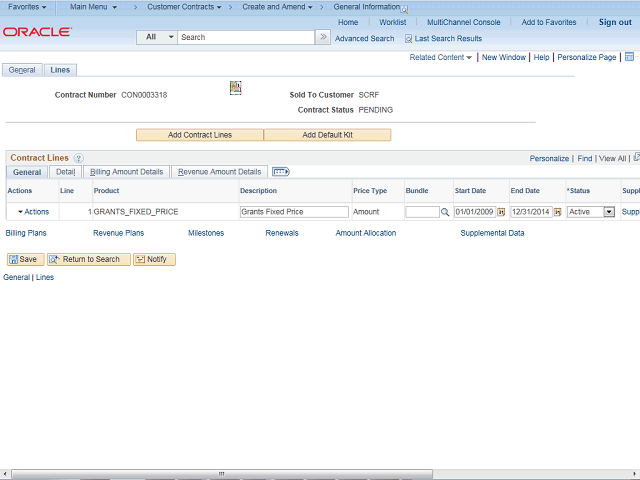Viewport: 640px width, 480px height.
Task: Select the General page tab
Action: 22,70
